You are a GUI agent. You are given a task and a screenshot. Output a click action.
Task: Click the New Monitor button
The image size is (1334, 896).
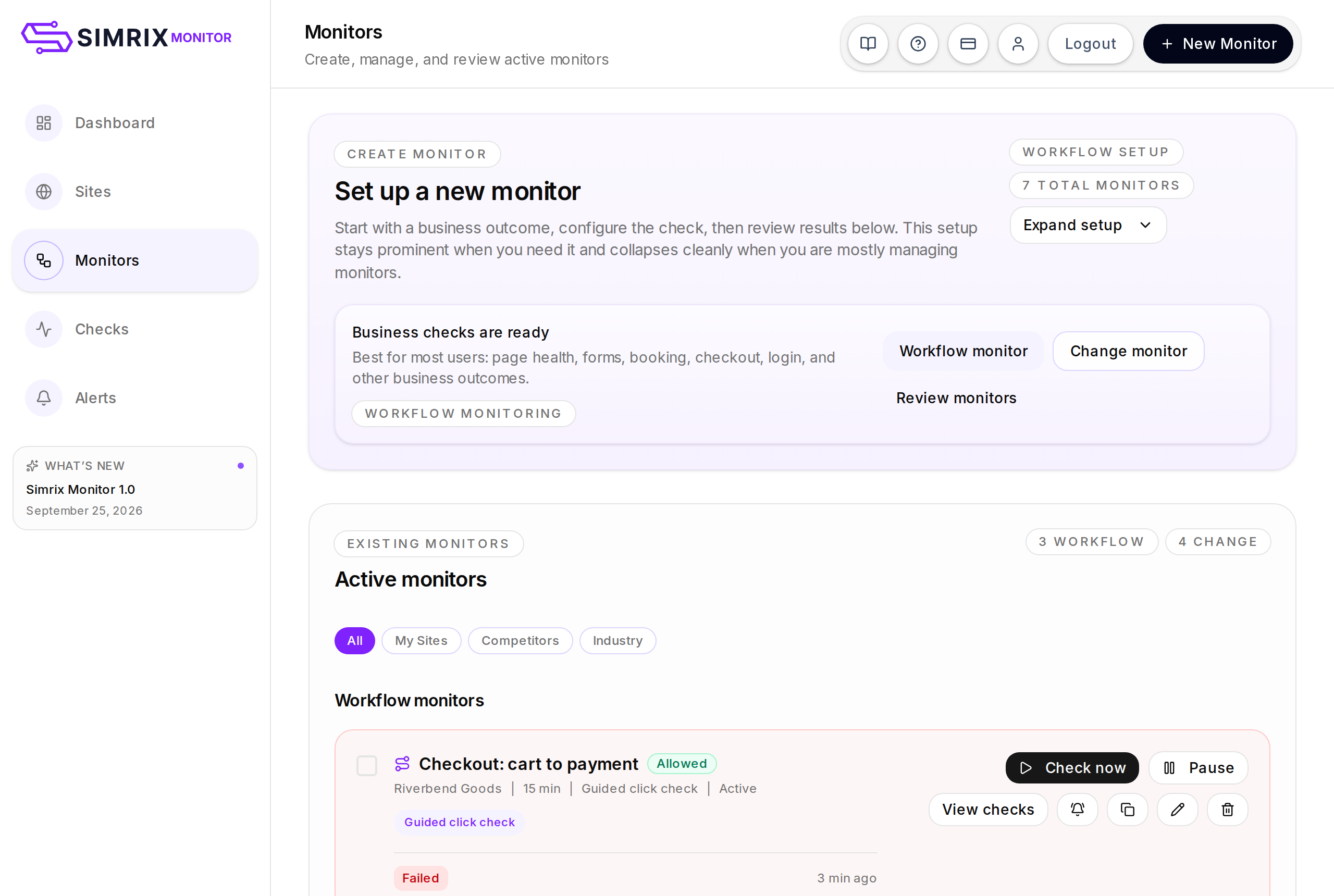coord(1218,44)
